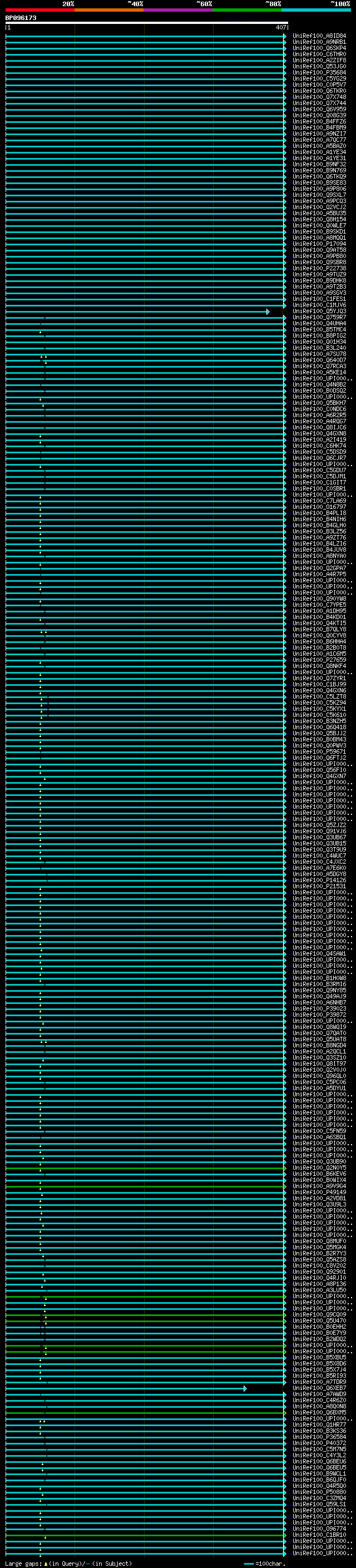Open the UniRef100_B4PLI8 entry

319,513
